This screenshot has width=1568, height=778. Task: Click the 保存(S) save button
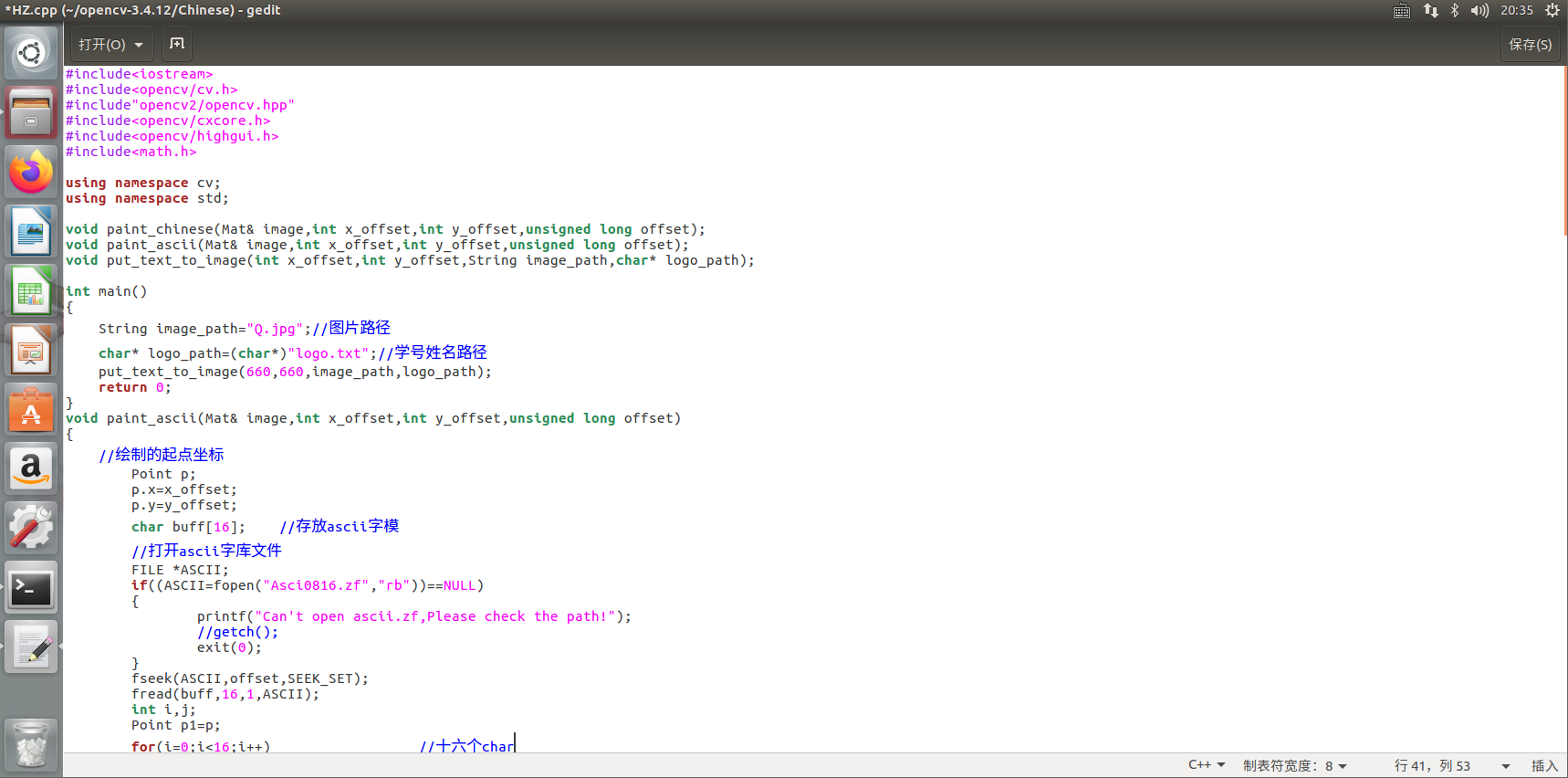coord(1530,44)
